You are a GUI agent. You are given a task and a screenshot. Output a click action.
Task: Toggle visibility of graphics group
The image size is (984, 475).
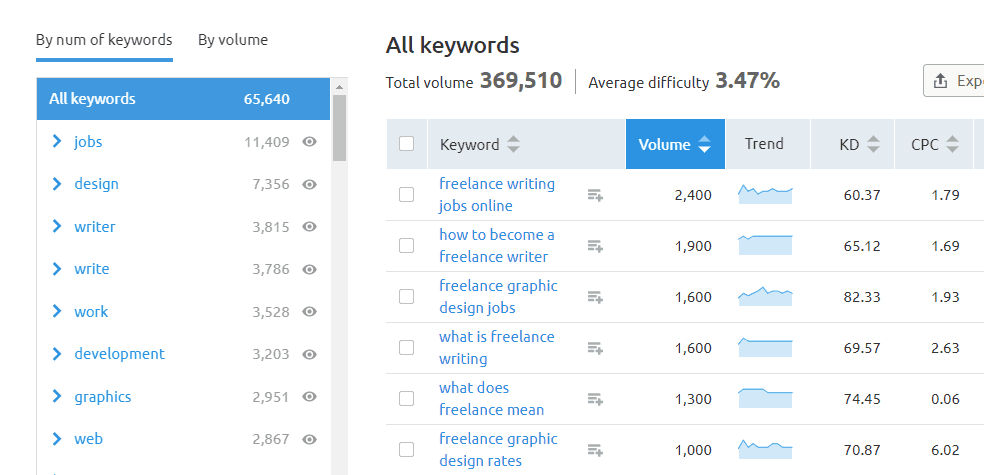click(309, 397)
